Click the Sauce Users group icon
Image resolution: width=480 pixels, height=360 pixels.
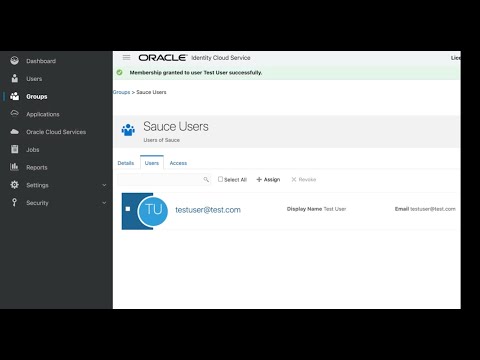coord(128,130)
